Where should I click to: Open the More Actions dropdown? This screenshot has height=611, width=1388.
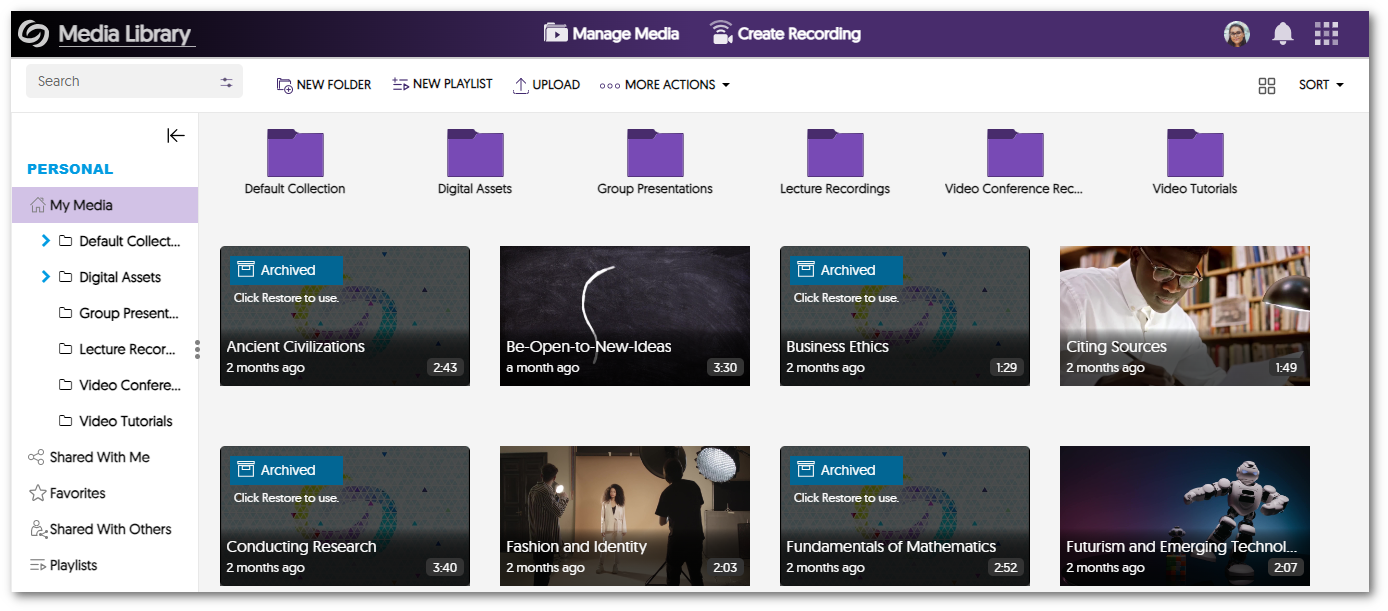click(x=664, y=85)
